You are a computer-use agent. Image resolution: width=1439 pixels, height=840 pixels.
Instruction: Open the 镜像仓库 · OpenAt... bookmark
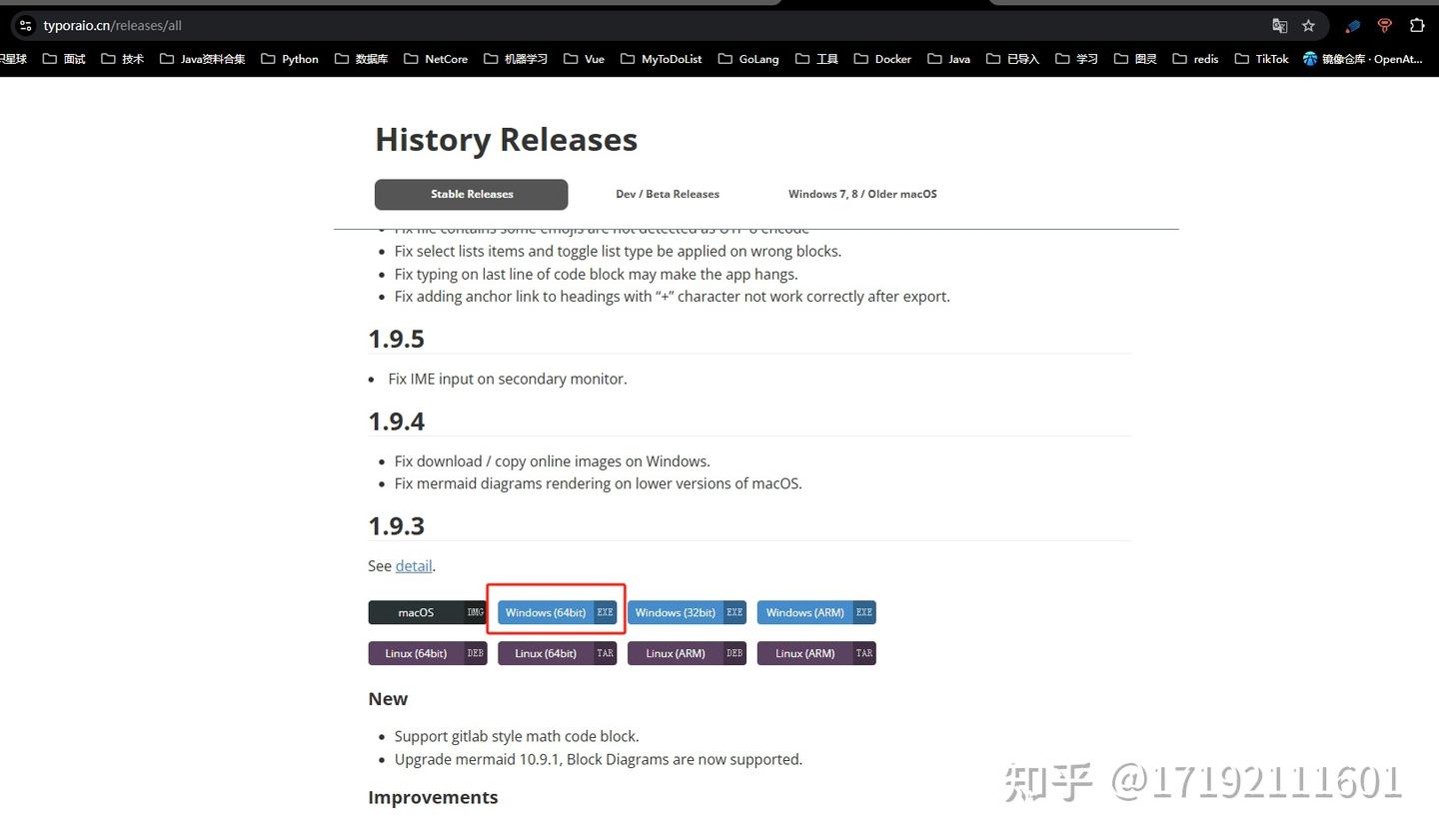coord(1362,59)
